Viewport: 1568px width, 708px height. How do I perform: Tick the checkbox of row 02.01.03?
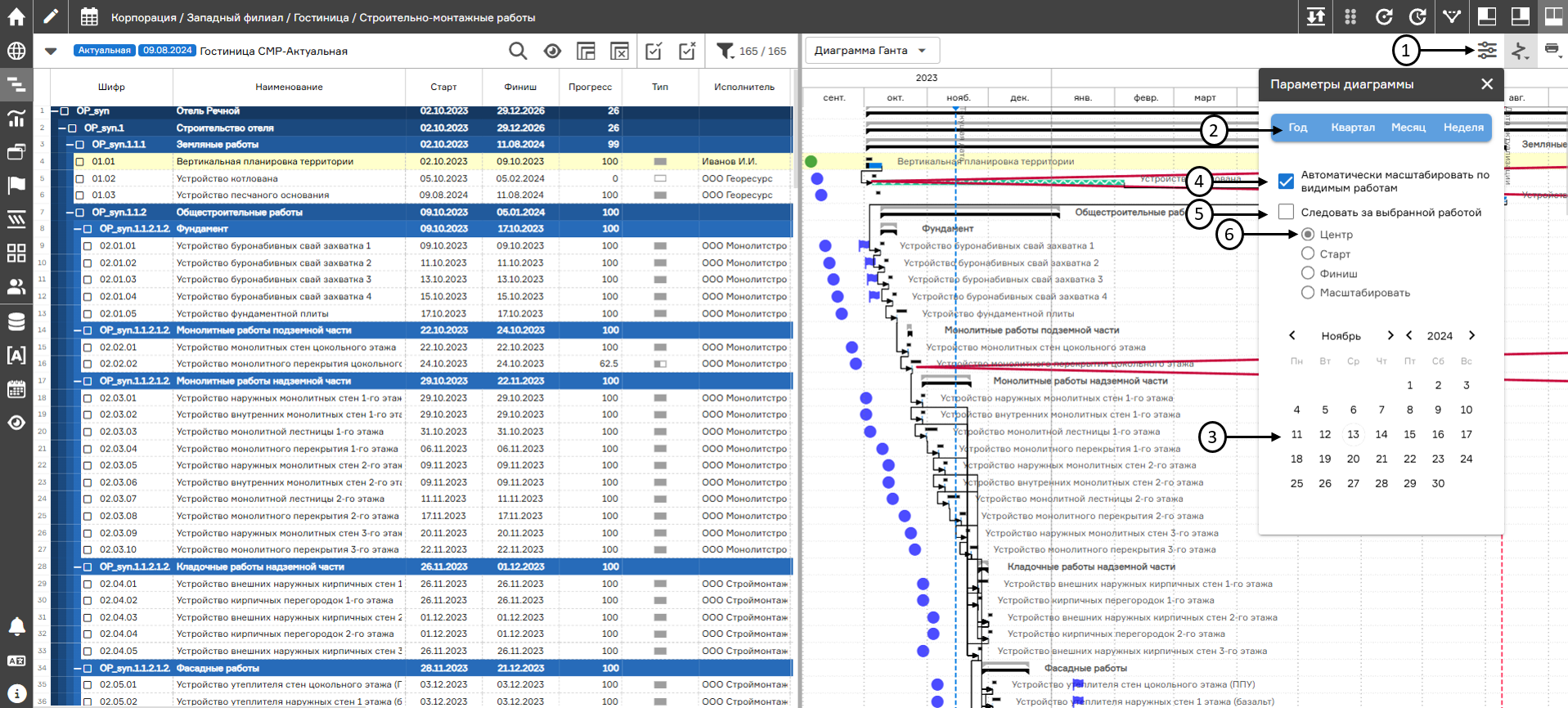(x=88, y=280)
